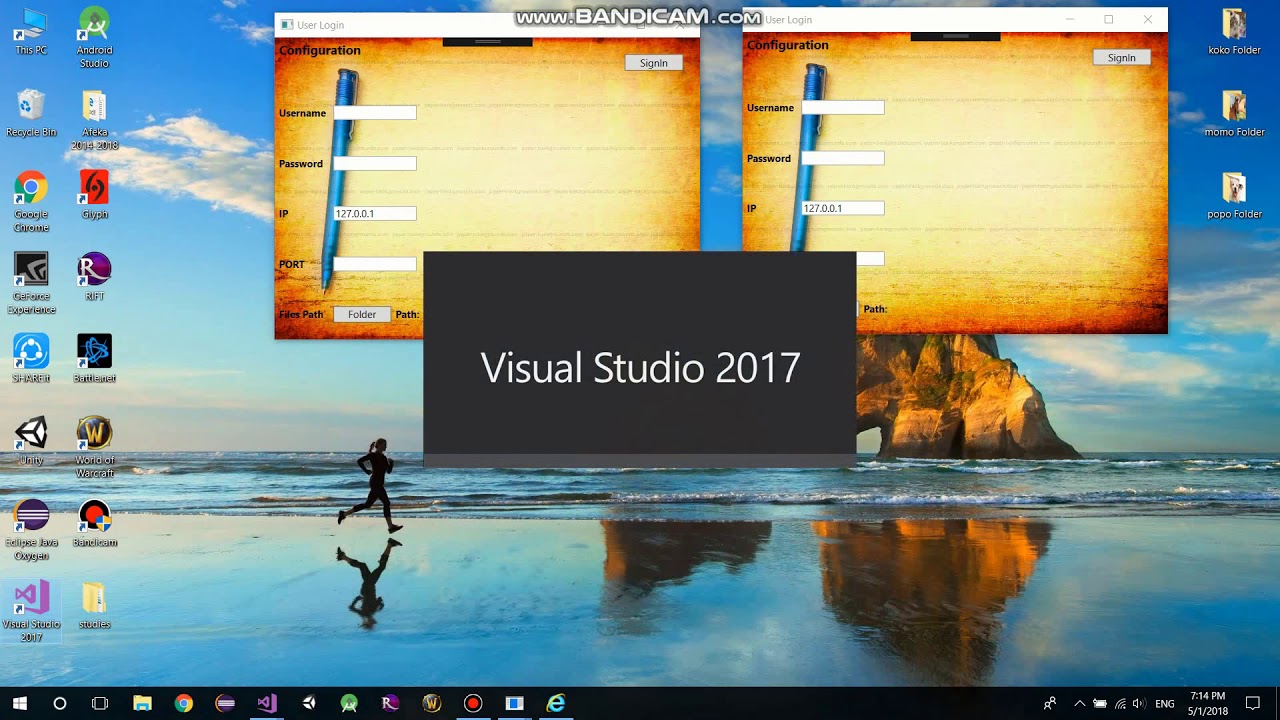Open Task View in the taskbar

coord(100,703)
